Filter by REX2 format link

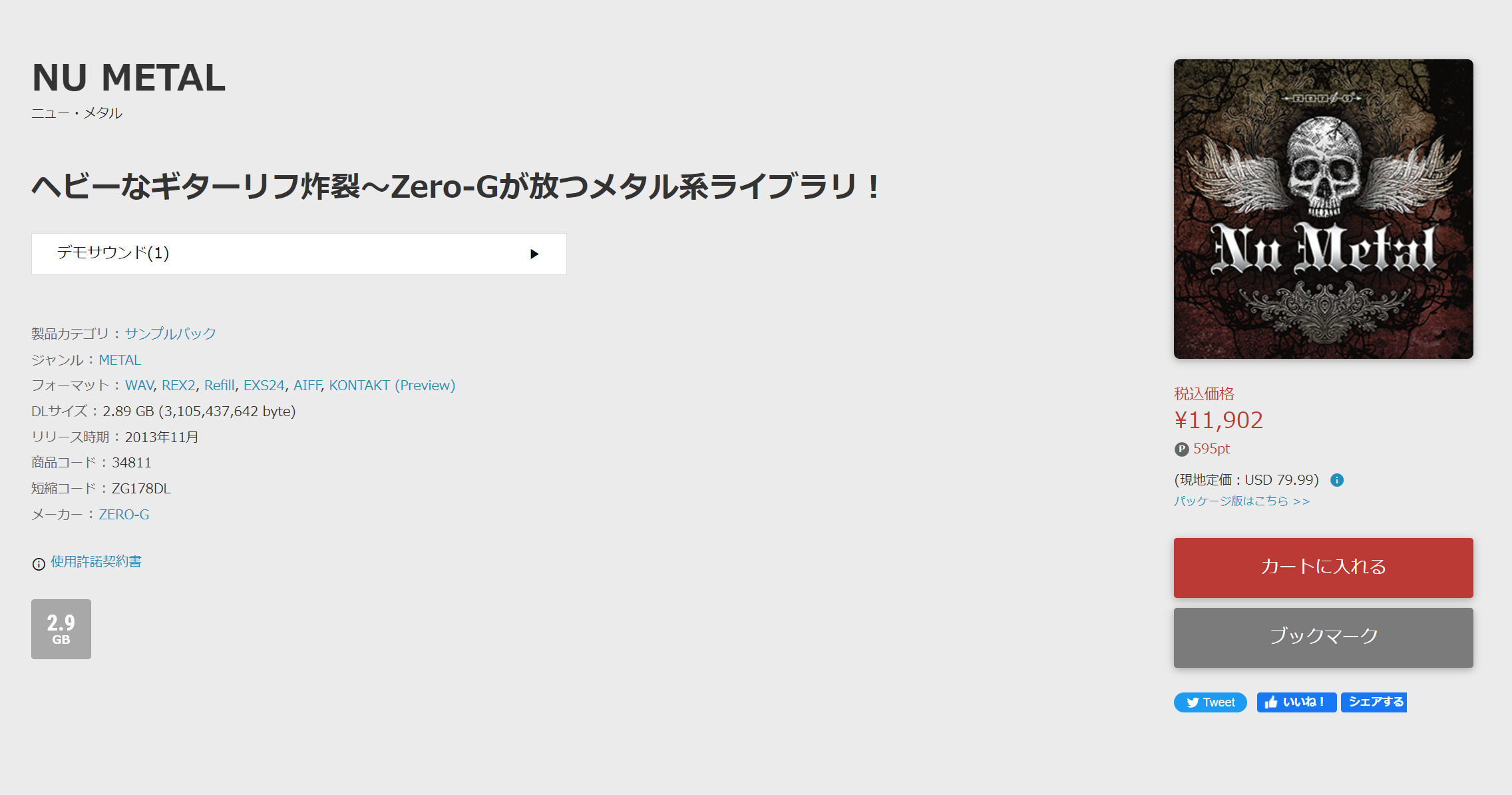[x=178, y=386]
